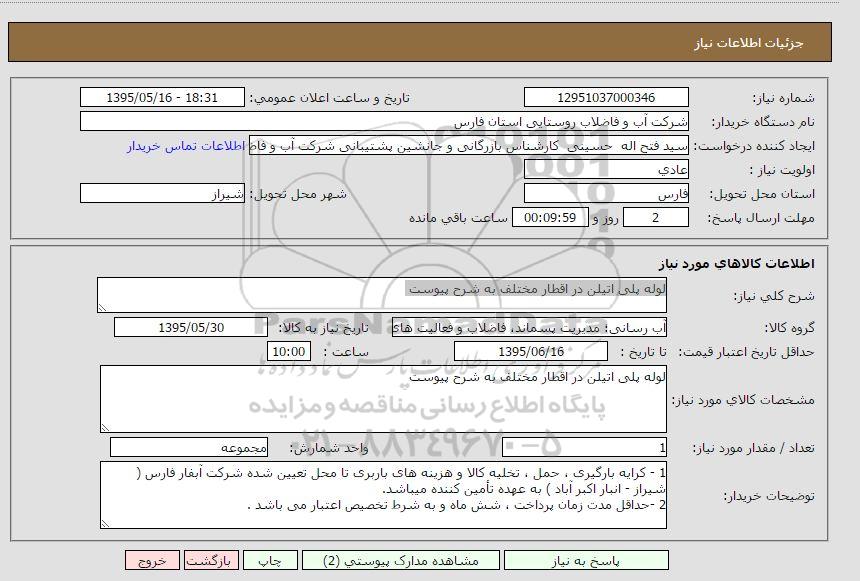Click the تاریخ نیاز به کالا field 1395/05/30

[191, 328]
